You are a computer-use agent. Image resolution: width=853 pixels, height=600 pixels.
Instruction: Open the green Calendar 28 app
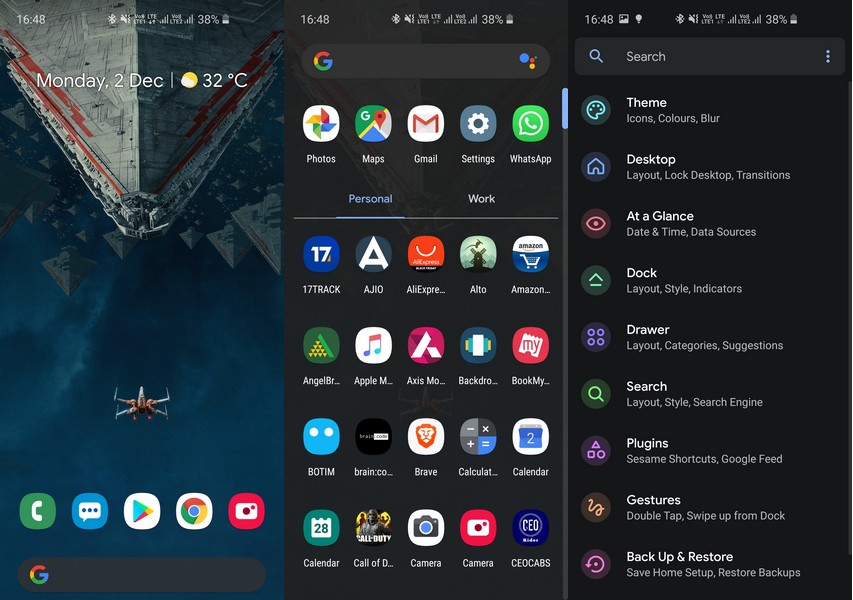tap(321, 528)
